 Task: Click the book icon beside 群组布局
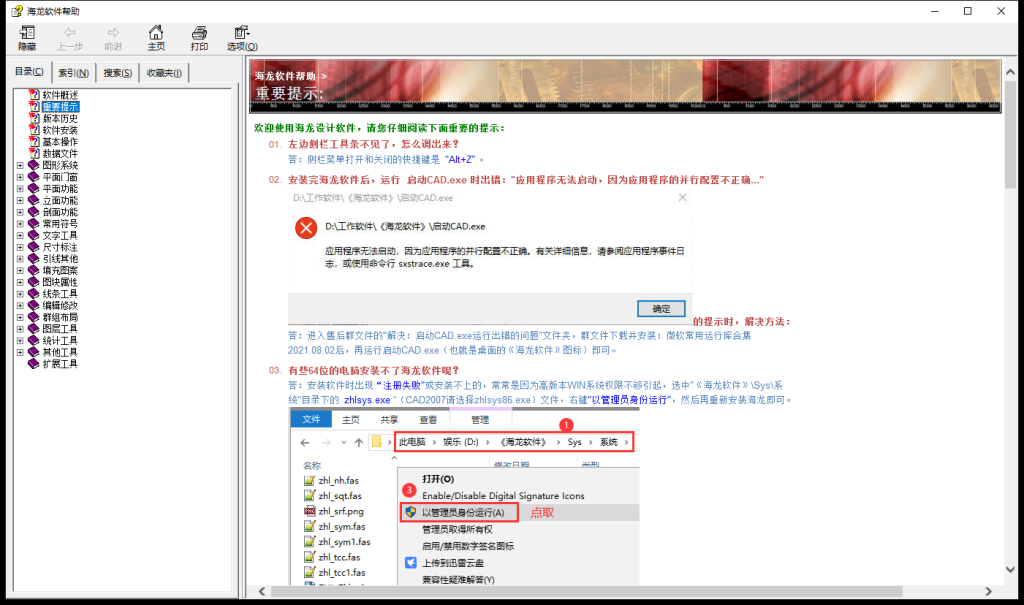click(34, 317)
